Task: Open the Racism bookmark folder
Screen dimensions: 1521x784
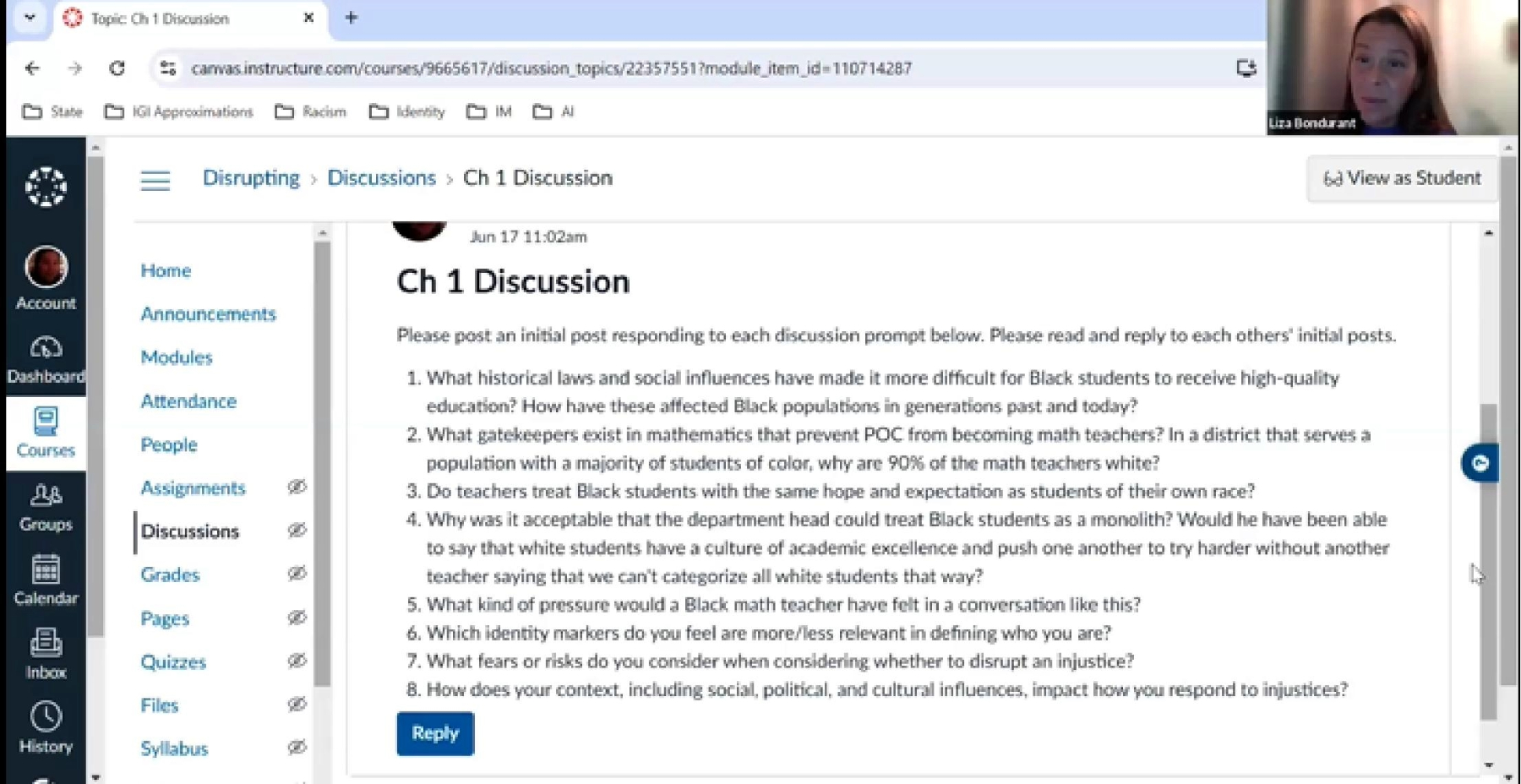Action: [x=310, y=112]
